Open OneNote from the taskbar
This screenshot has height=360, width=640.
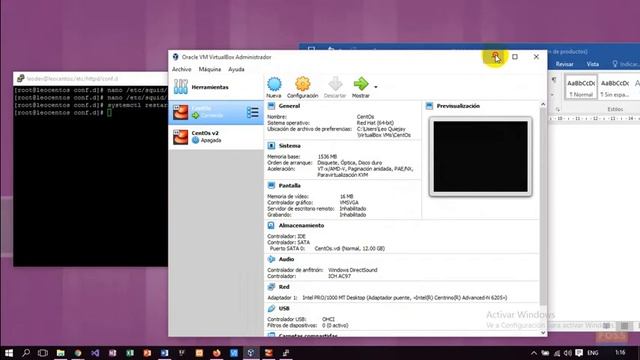pos(112,353)
